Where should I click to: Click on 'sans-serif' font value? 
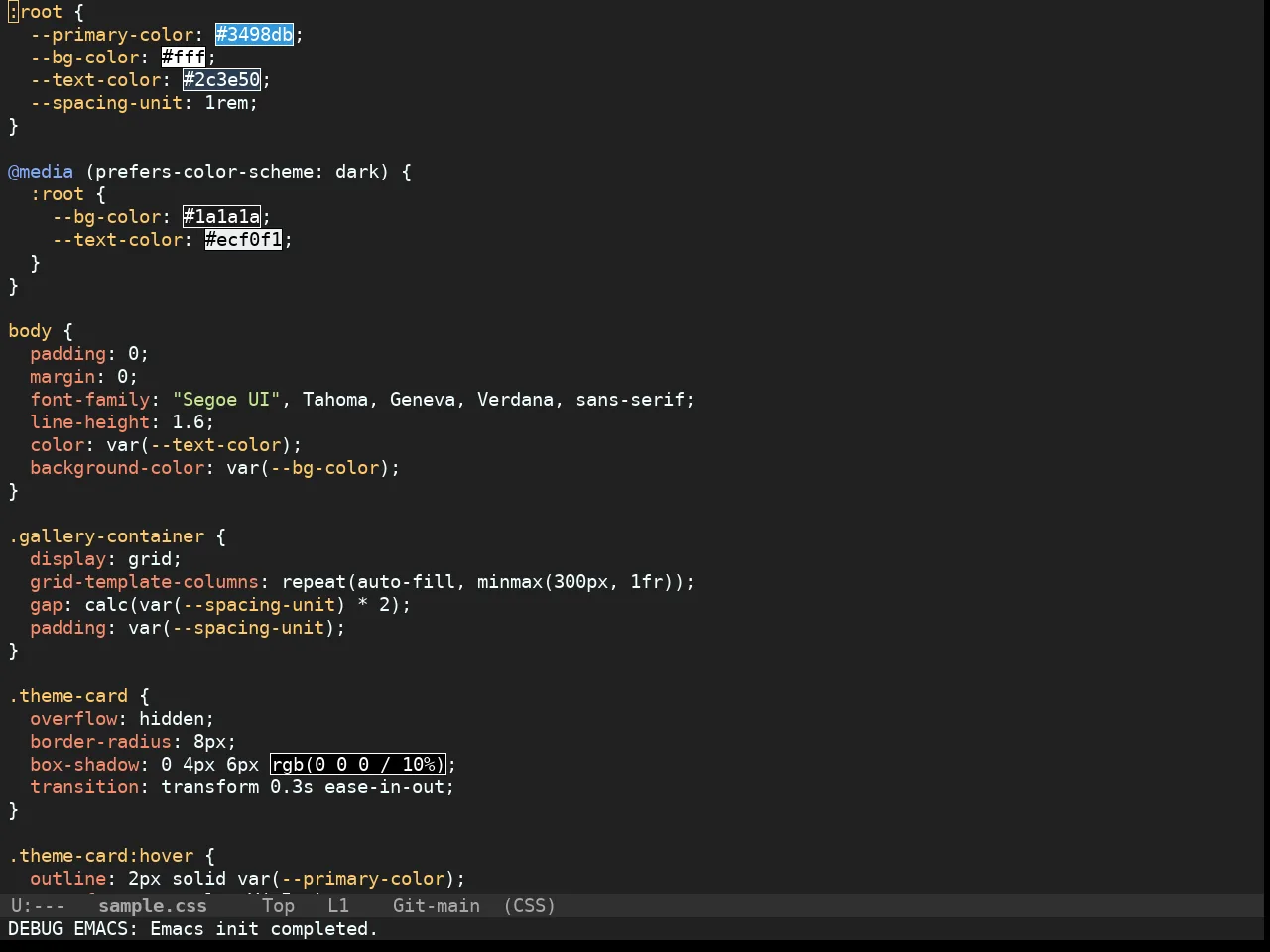coord(630,400)
